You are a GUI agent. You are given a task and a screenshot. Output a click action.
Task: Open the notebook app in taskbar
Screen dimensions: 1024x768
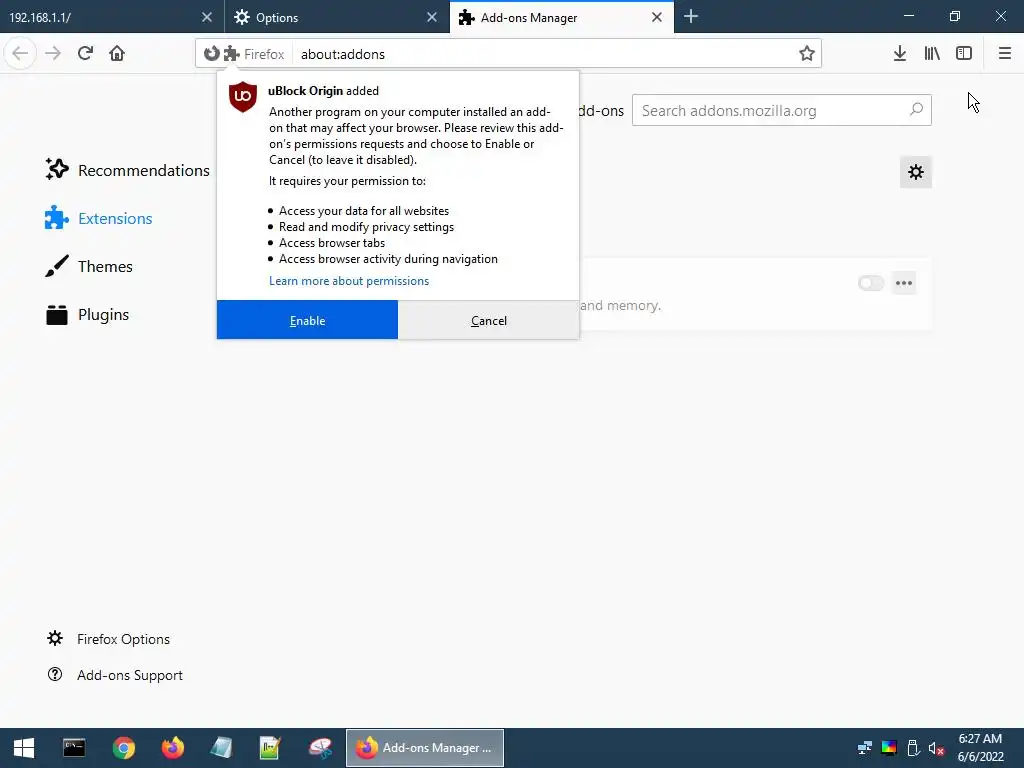(x=221, y=748)
